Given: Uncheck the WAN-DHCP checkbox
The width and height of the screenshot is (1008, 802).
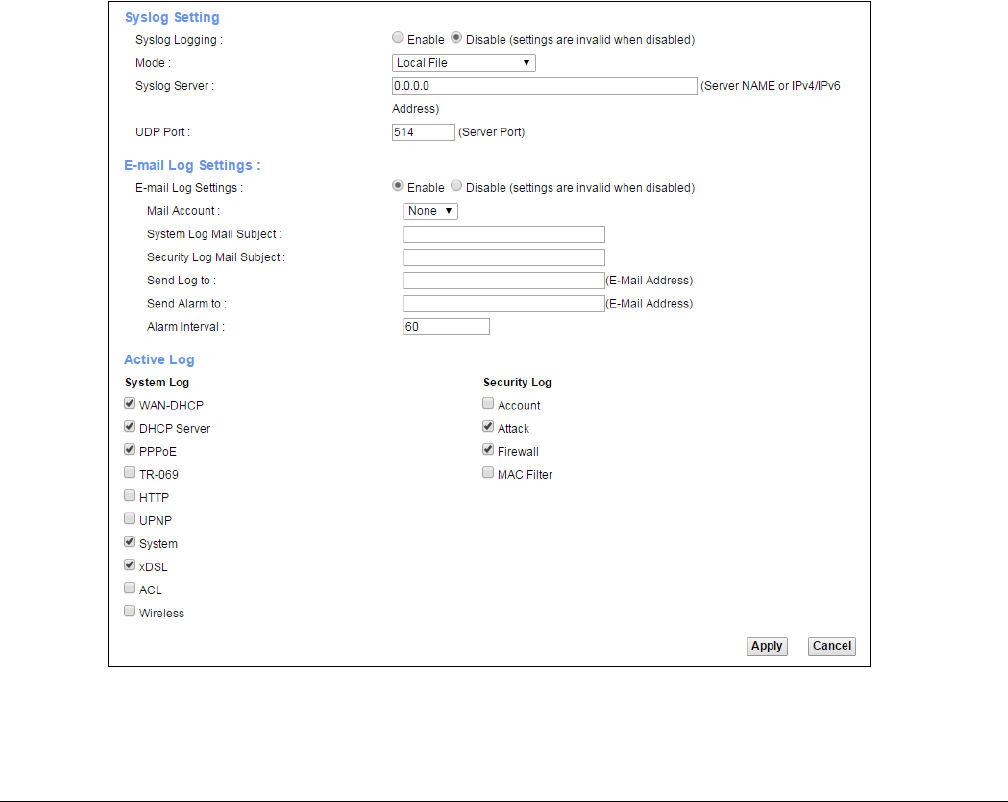Looking at the screenshot, I should click(130, 404).
